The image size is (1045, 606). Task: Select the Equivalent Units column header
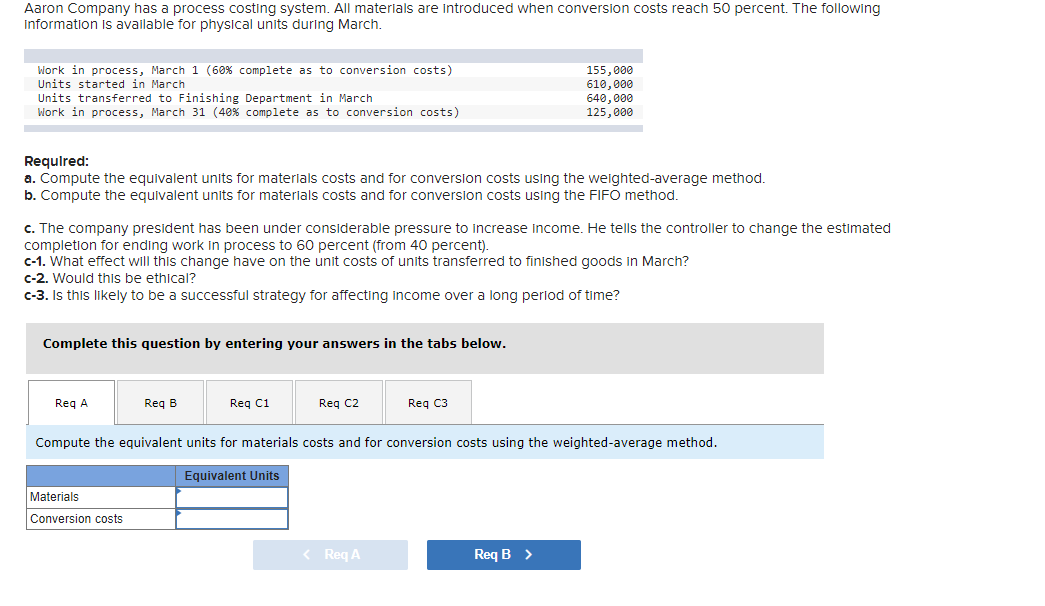(x=232, y=475)
